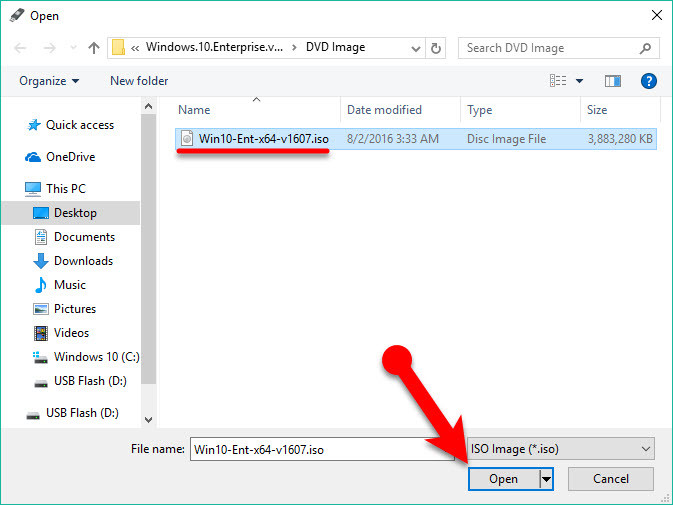Viewport: 673px width, 505px height.
Task: Click the Videos film strip icon
Action: pos(41,333)
